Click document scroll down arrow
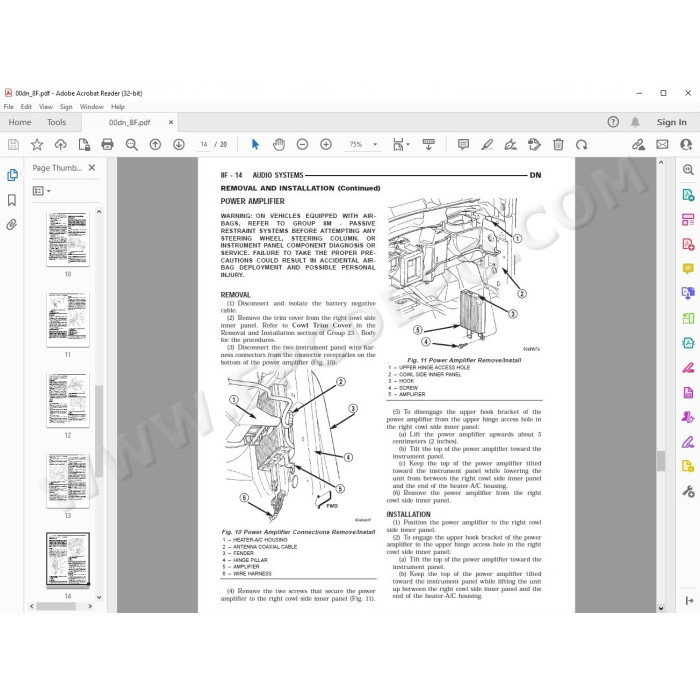The width and height of the screenshot is (700, 700). point(661,608)
